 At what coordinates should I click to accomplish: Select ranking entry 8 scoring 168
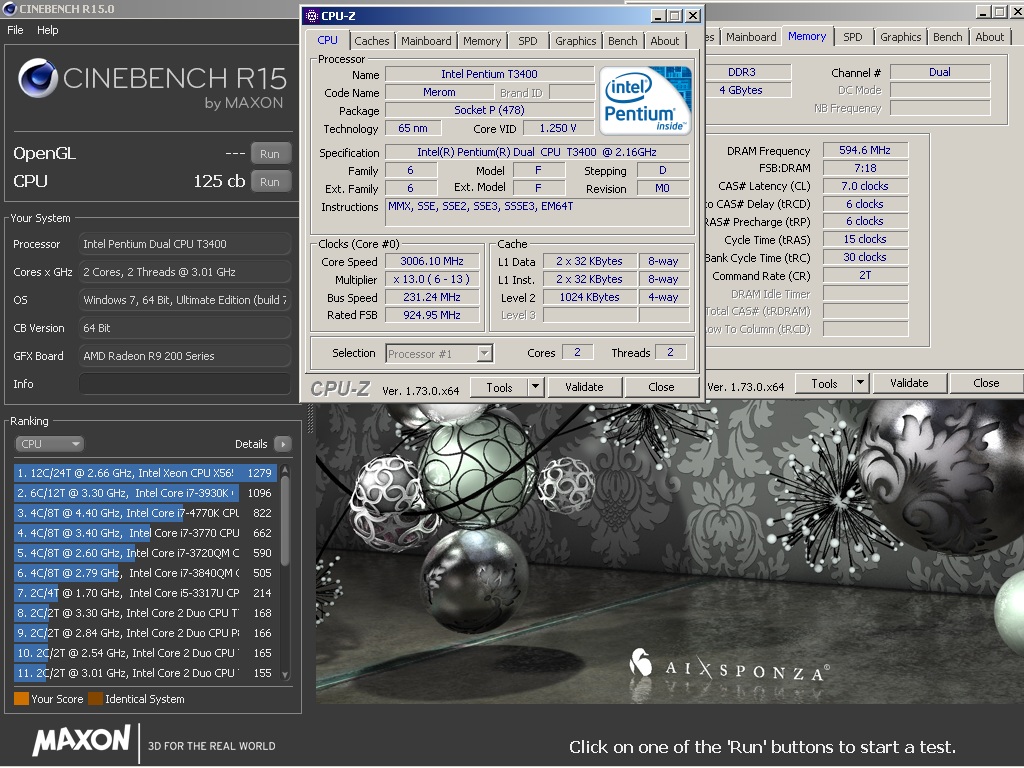pos(145,613)
